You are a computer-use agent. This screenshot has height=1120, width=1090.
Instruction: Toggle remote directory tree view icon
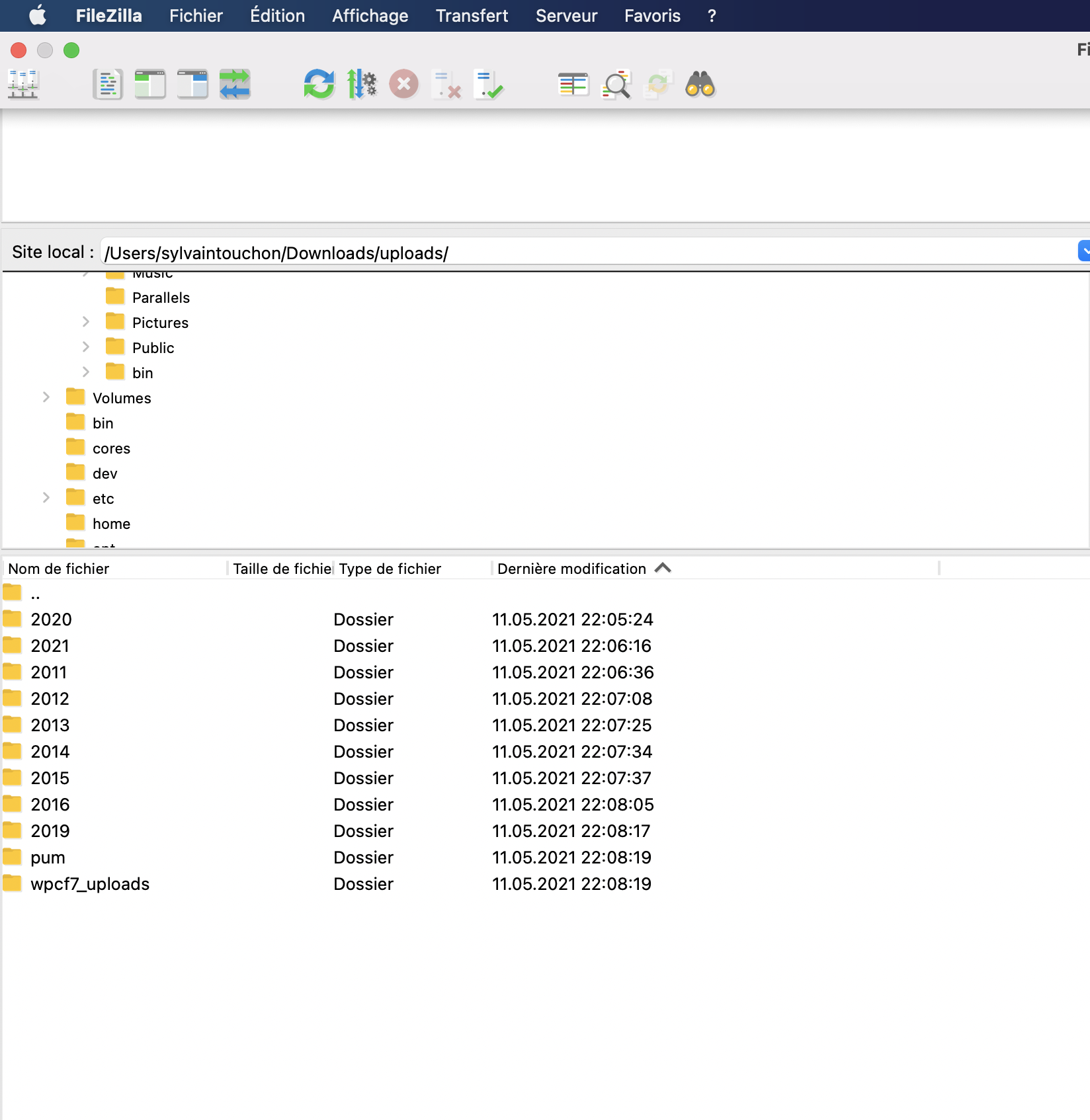192,85
